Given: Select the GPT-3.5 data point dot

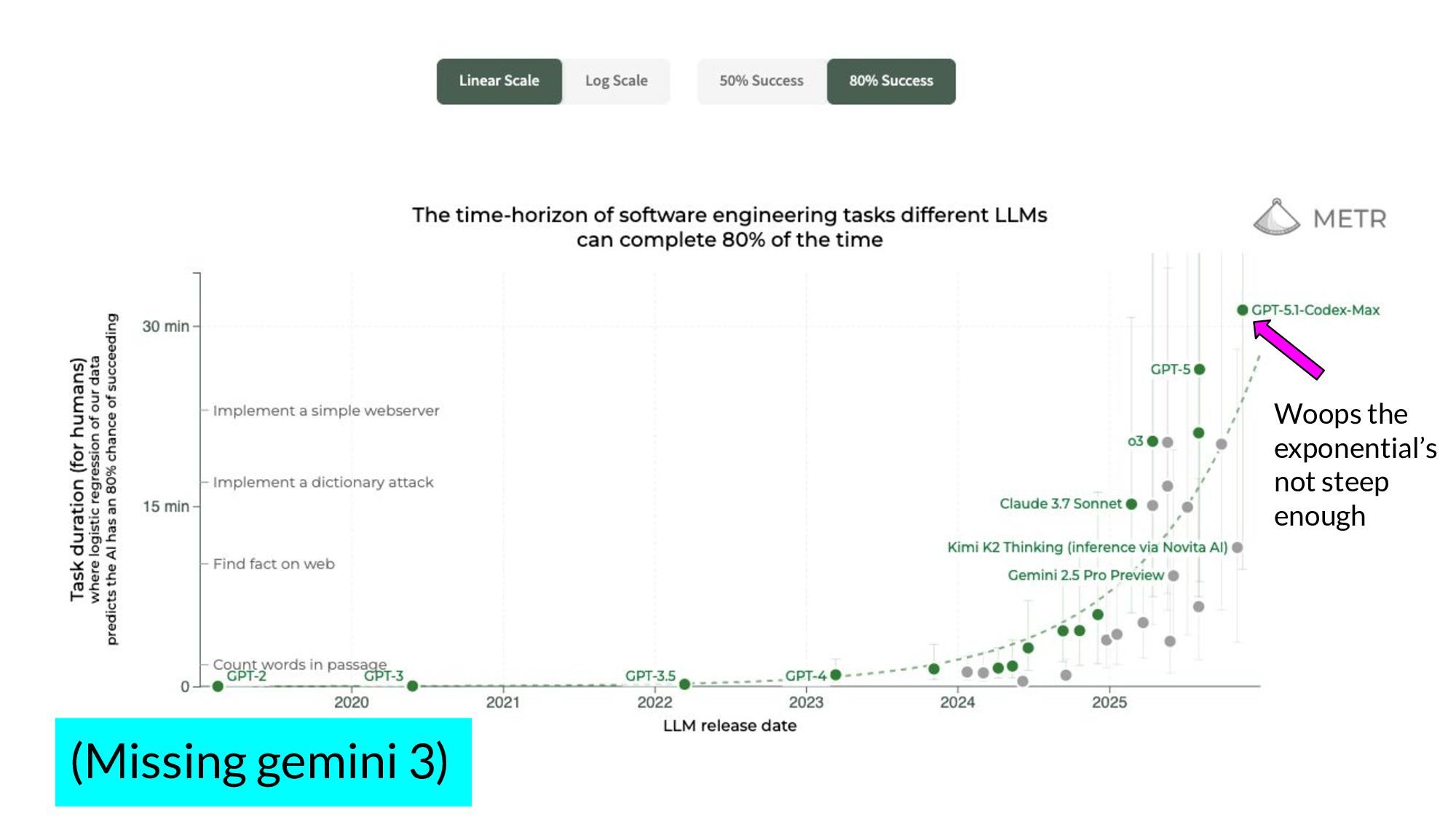Looking at the screenshot, I should click(684, 684).
